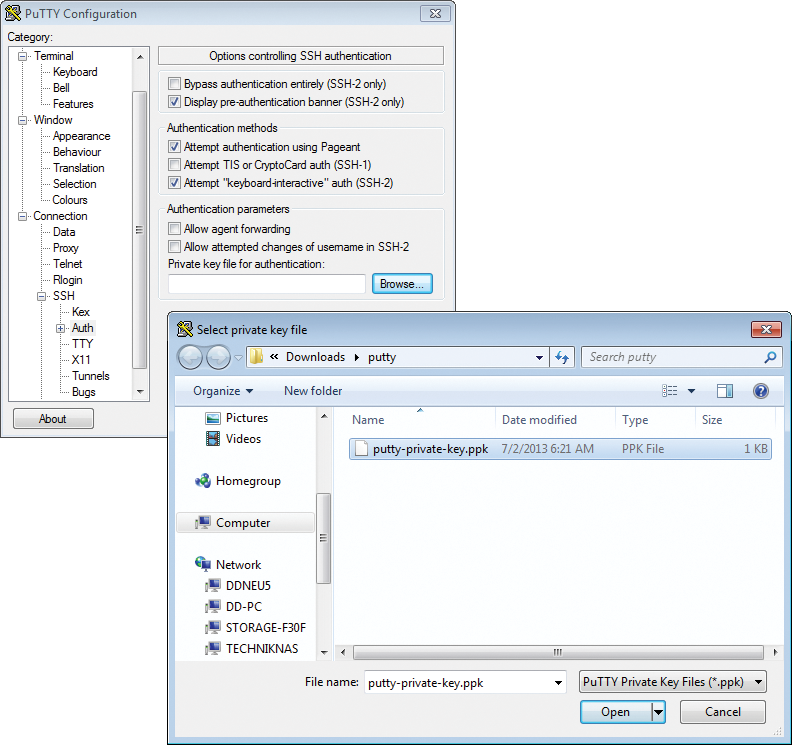Uncheck Attempt authentication using Pageant
This screenshot has height=745, width=792.
coord(175,148)
